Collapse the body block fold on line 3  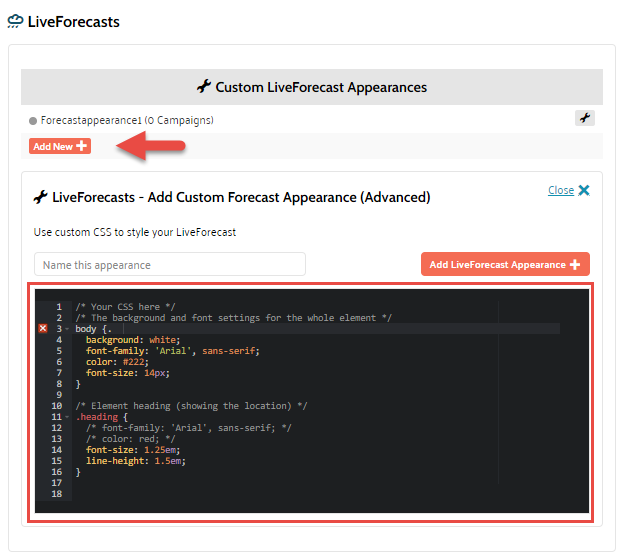67,329
